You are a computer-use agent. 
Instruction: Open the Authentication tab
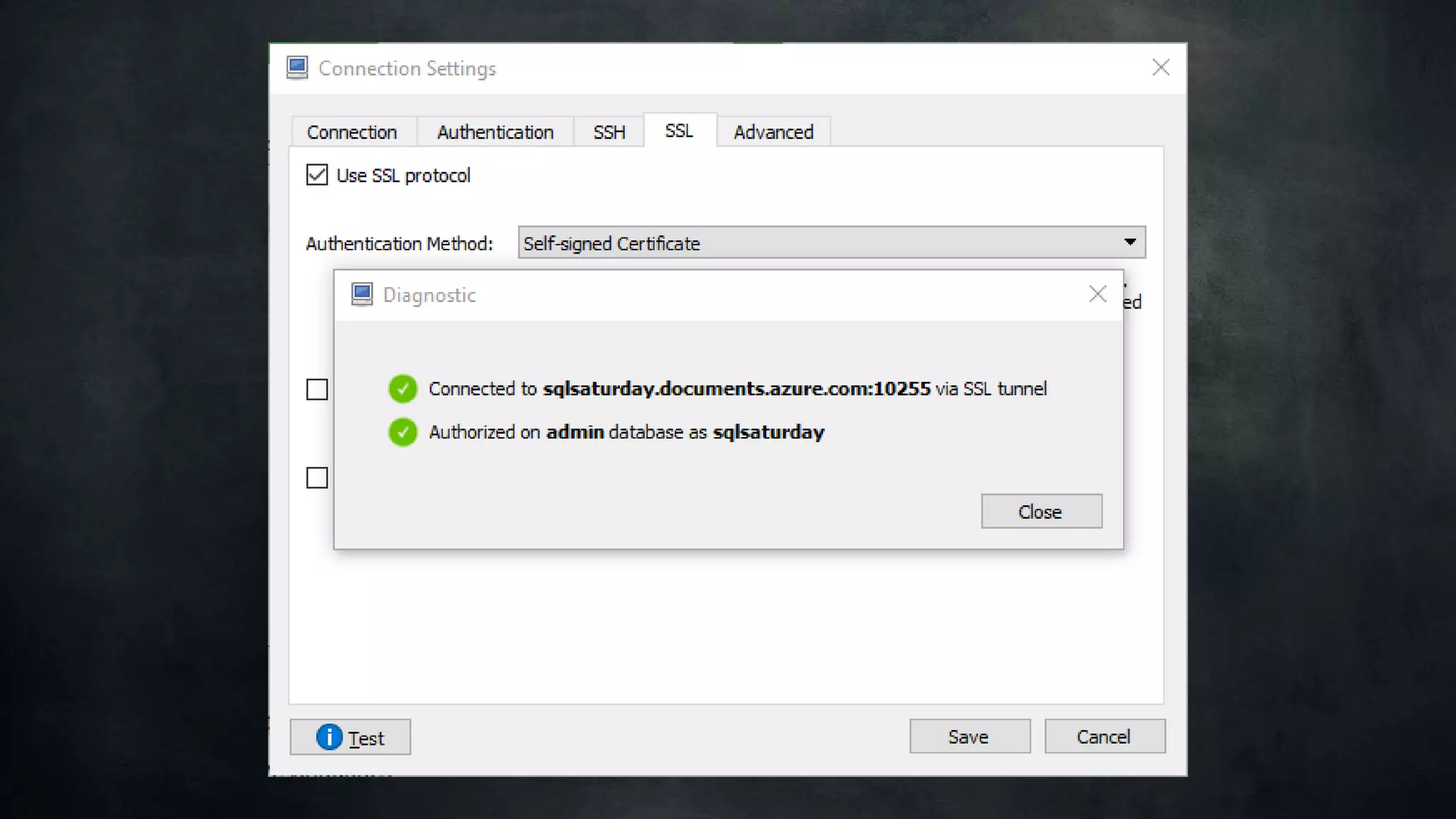point(495,132)
